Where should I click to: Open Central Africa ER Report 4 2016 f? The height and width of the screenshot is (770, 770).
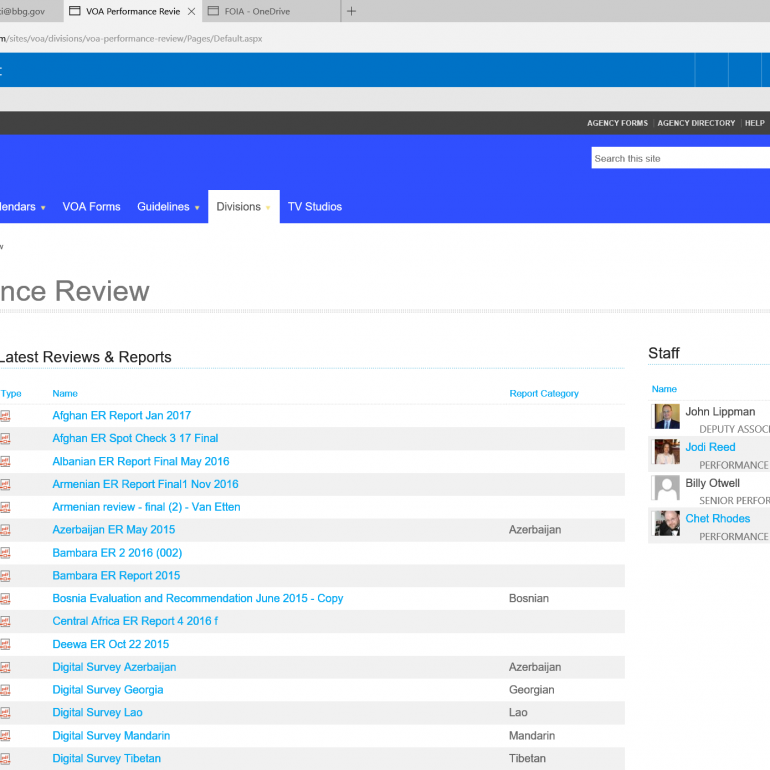135,621
